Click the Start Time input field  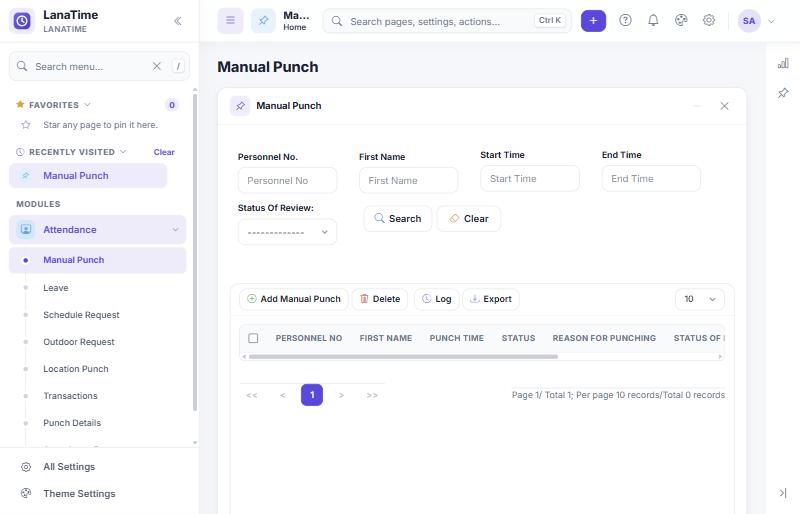coord(530,179)
